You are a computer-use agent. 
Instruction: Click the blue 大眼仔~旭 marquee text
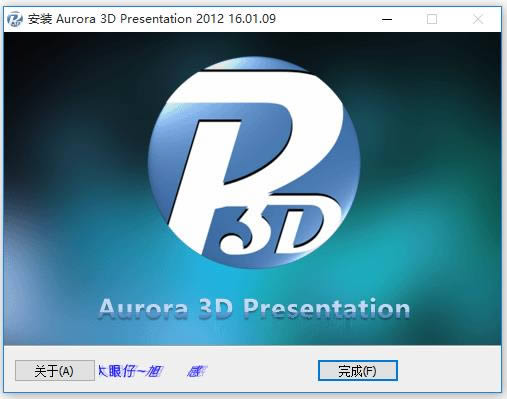(130, 371)
